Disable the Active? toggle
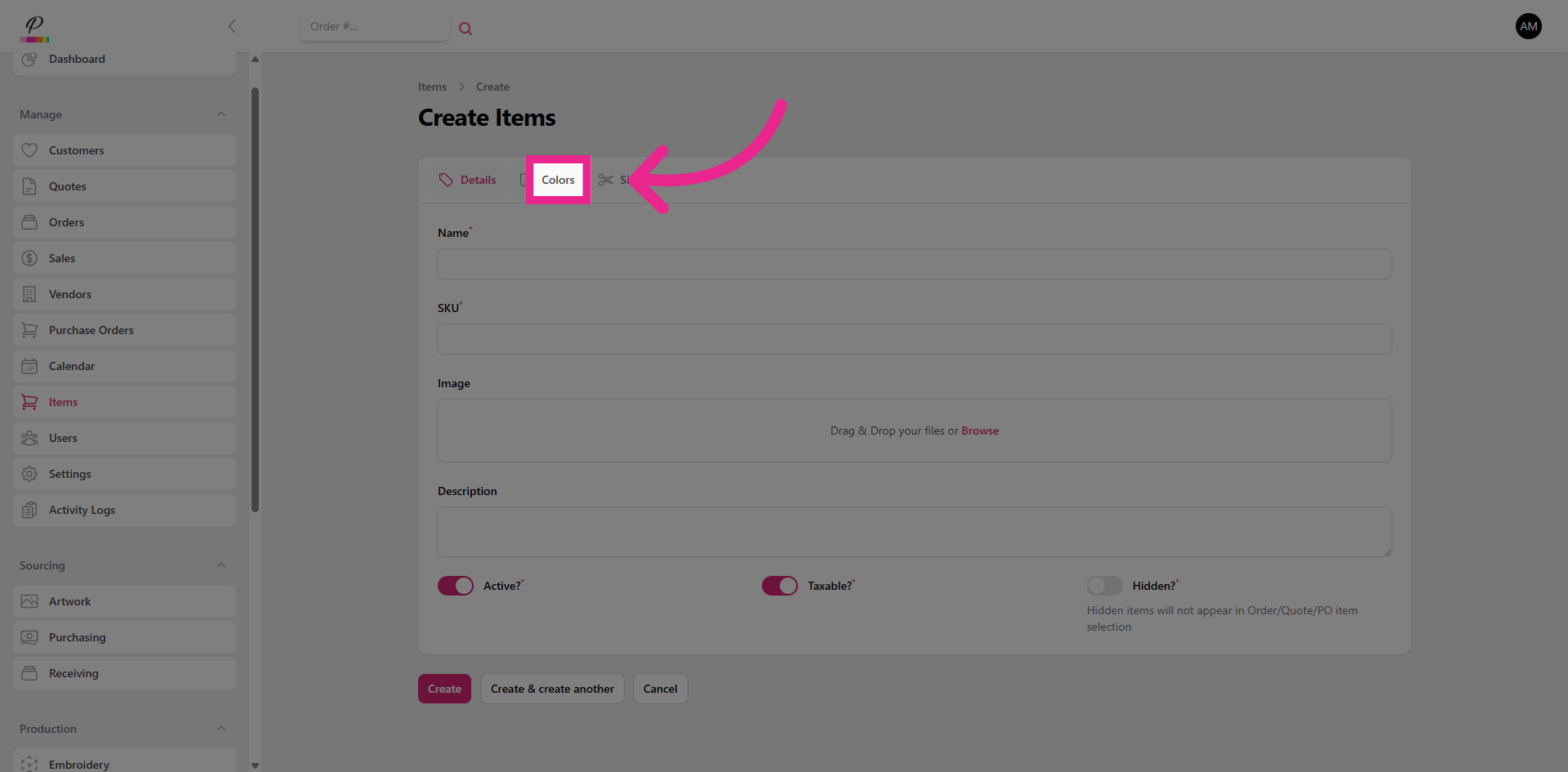Screen dimensions: 1568x772 (x=456, y=586)
